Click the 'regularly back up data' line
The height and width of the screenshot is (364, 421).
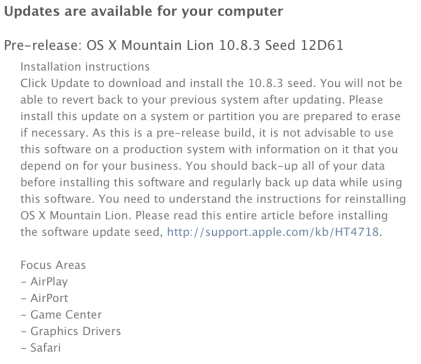pos(211,182)
